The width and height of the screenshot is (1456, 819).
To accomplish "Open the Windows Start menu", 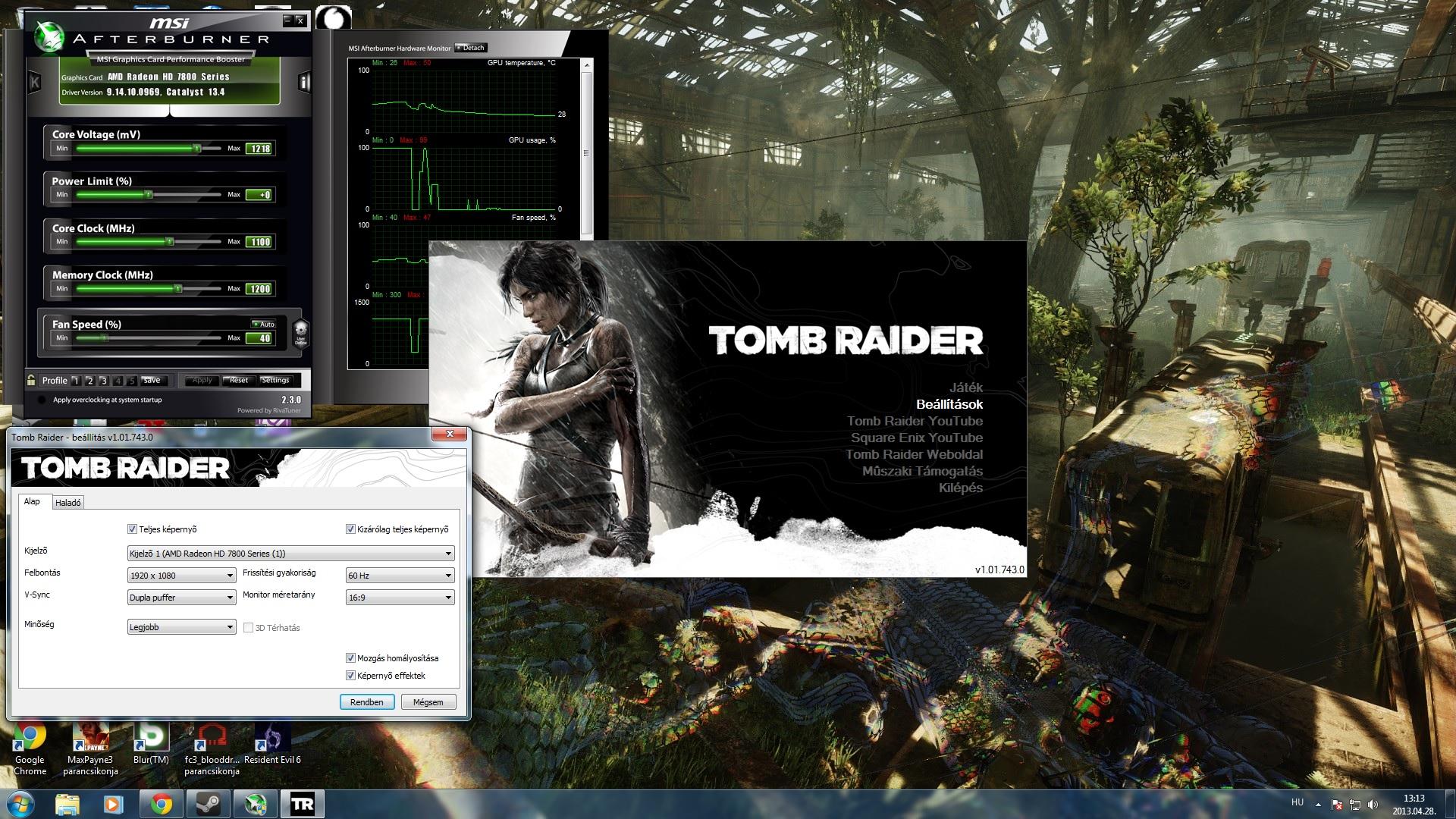I will point(20,804).
